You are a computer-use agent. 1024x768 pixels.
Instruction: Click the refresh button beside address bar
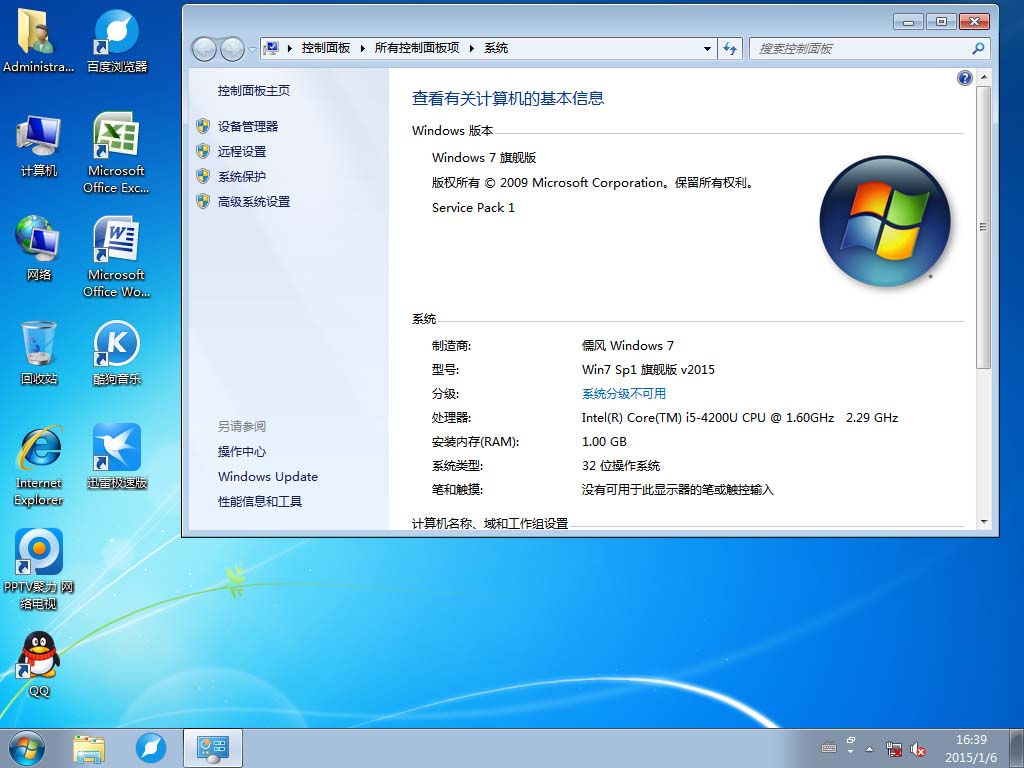(729, 48)
